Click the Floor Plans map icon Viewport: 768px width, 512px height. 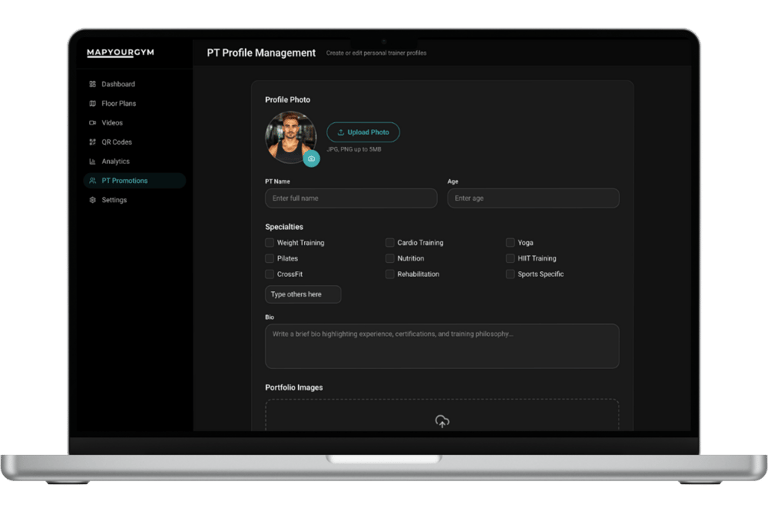[x=93, y=103]
